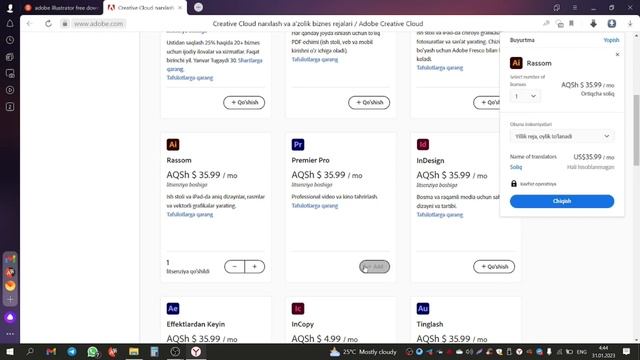Open WhatsApp from Windows taskbar
The width and height of the screenshot is (640, 360).
(x=93, y=351)
